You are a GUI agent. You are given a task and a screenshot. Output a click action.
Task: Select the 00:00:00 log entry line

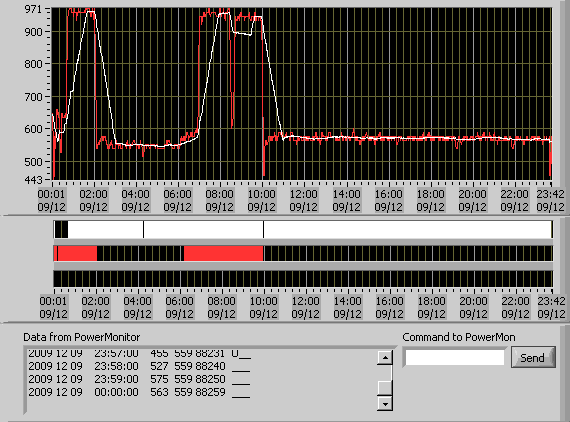(139, 392)
